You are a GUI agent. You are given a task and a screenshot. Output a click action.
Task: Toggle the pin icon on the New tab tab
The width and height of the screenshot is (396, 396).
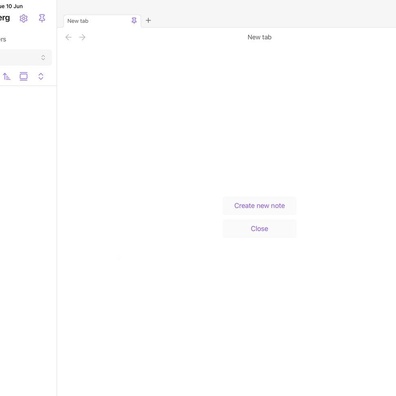point(134,20)
